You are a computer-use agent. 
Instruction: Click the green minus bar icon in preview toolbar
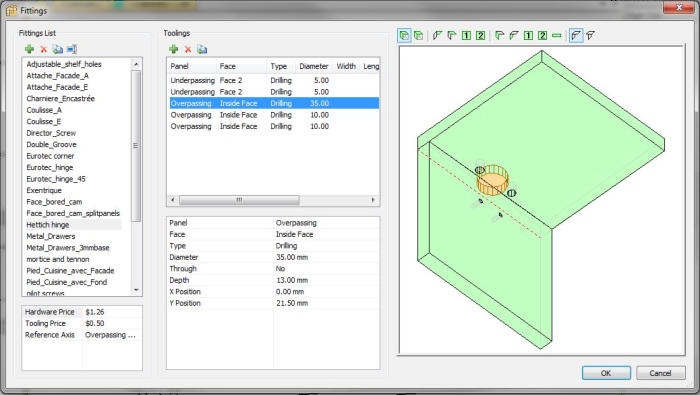point(557,35)
